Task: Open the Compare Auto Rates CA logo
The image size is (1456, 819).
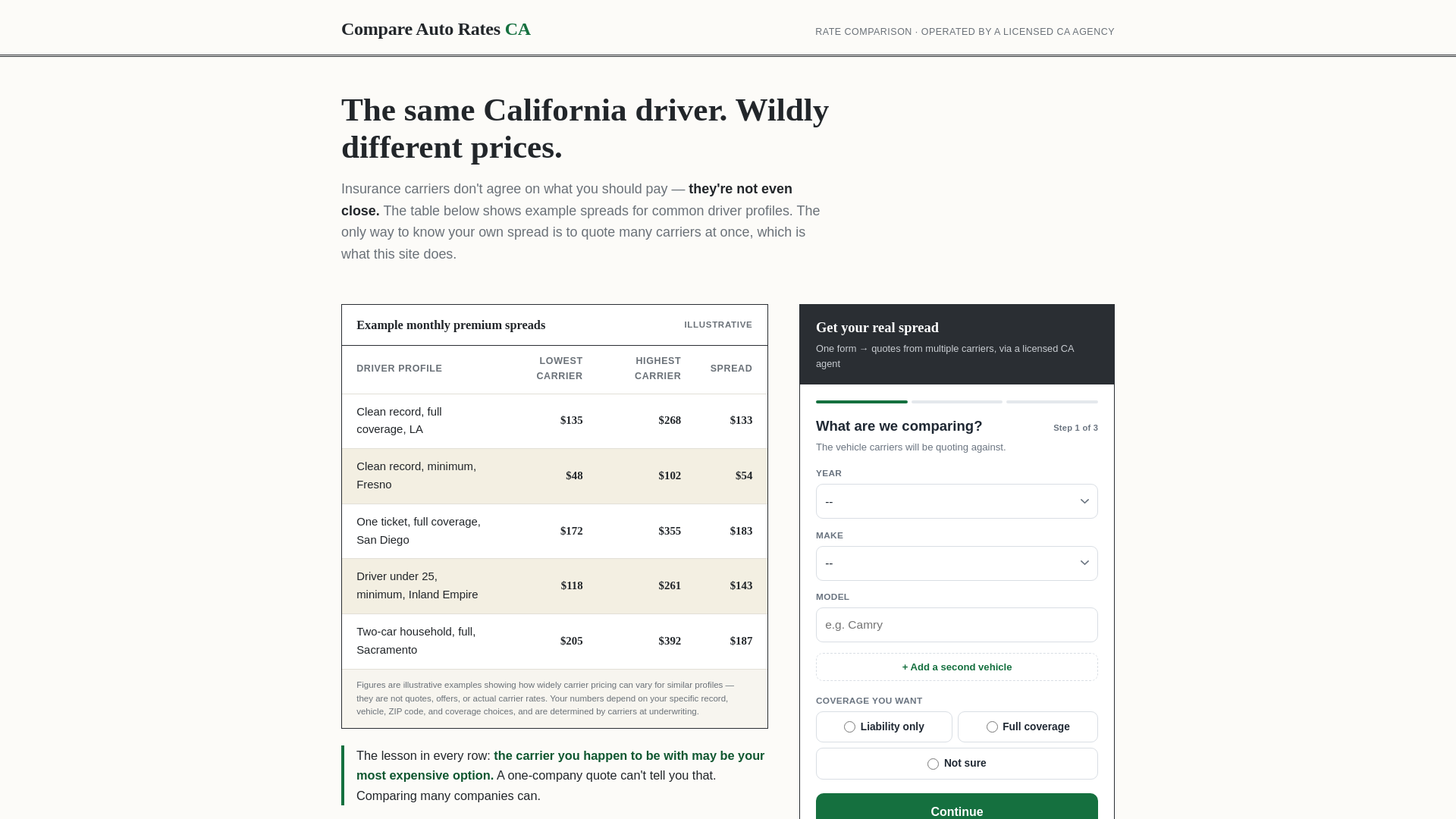Action: pyautogui.click(x=436, y=29)
